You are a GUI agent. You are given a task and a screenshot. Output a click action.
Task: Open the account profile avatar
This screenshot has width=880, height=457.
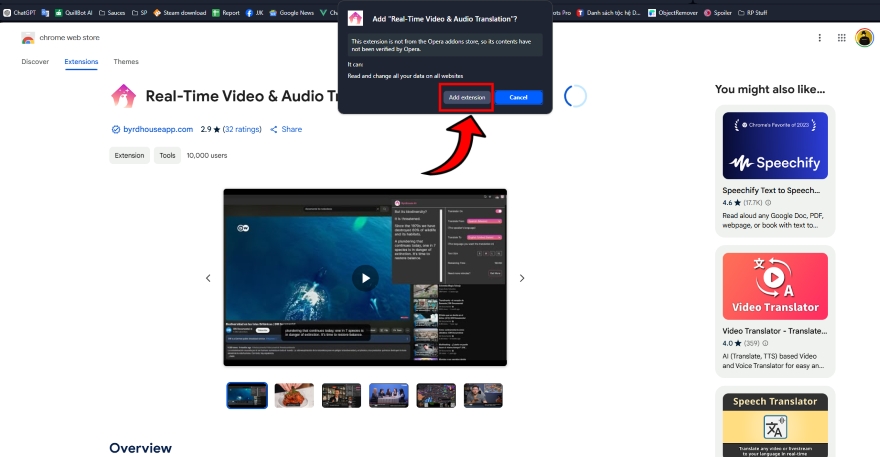pos(864,38)
